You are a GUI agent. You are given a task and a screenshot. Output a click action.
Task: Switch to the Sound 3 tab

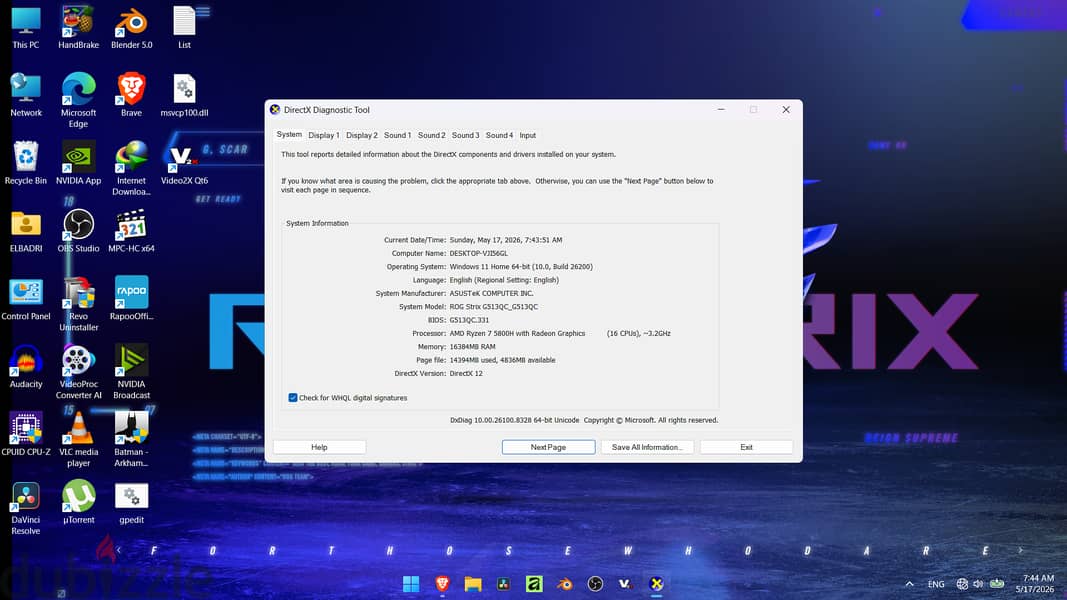[465, 135]
